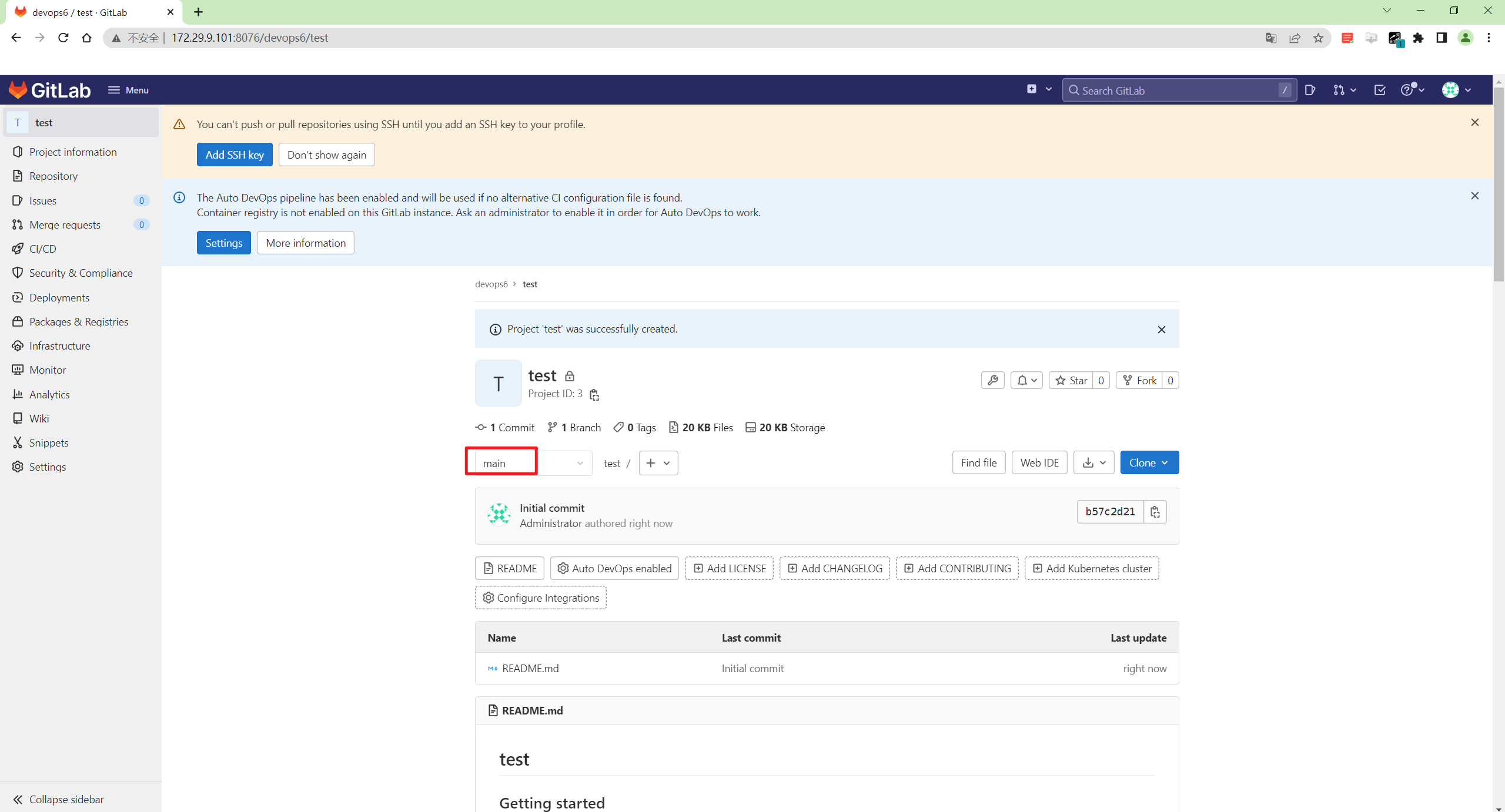
Task: Click More information button
Action: click(x=306, y=243)
